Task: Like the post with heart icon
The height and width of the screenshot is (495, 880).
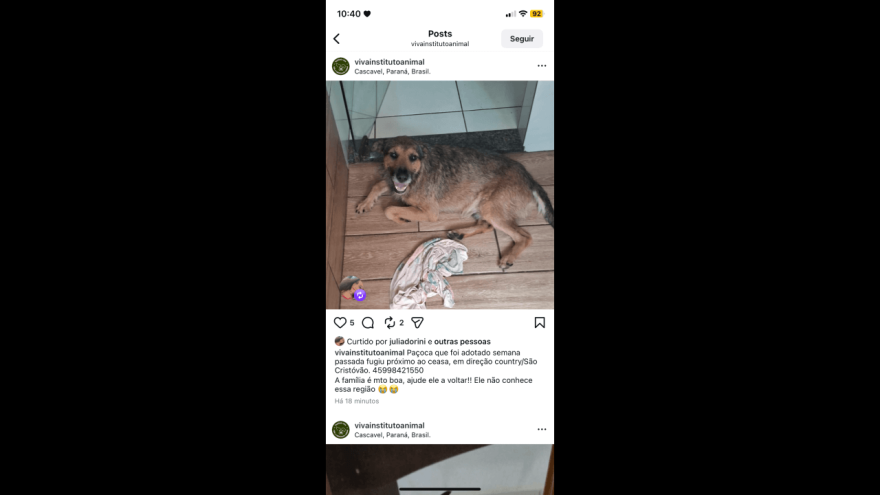Action: [x=340, y=323]
